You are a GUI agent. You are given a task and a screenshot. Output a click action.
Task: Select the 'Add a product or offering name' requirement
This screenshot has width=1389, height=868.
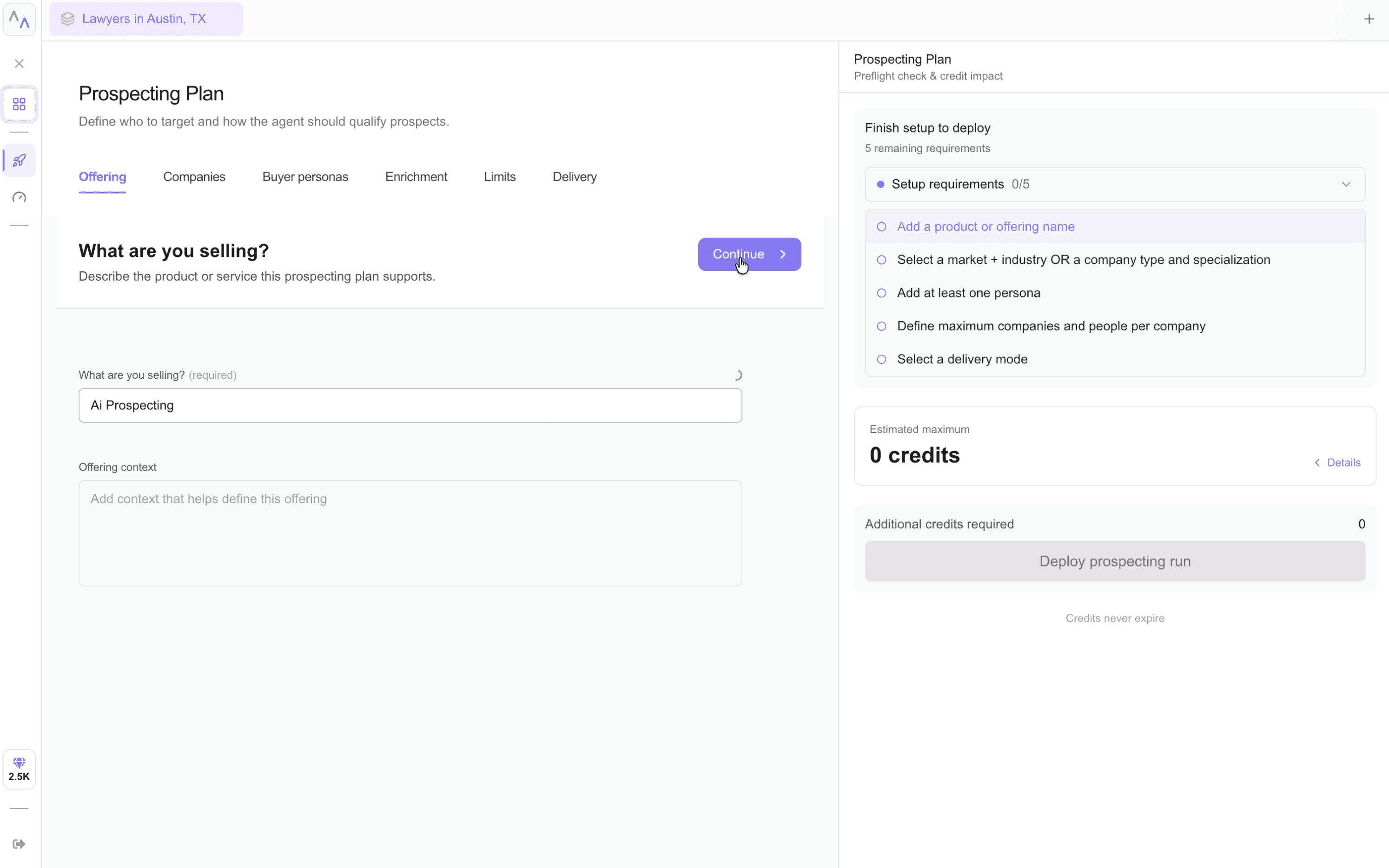[986, 226]
